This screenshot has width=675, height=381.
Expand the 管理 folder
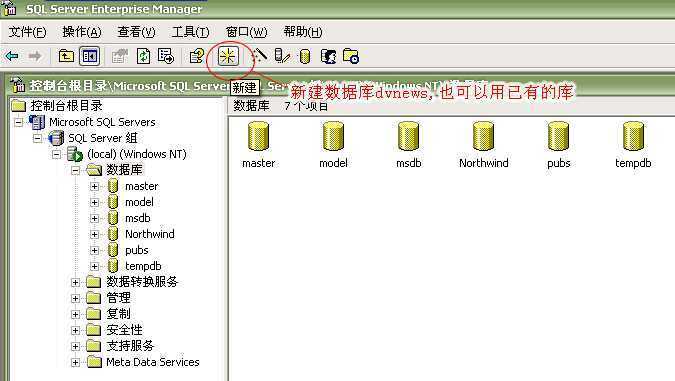click(x=75, y=298)
